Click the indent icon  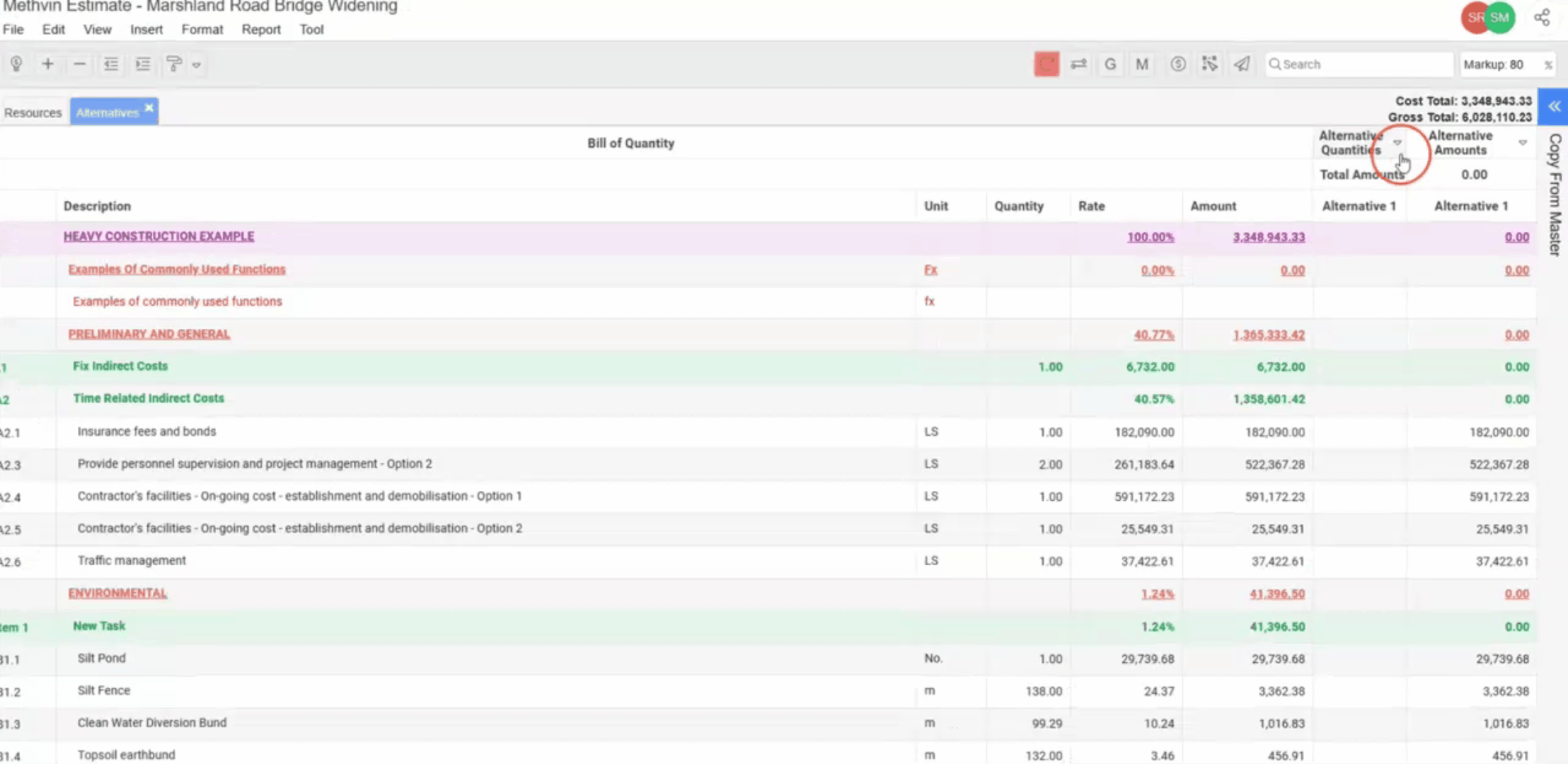click(x=143, y=64)
